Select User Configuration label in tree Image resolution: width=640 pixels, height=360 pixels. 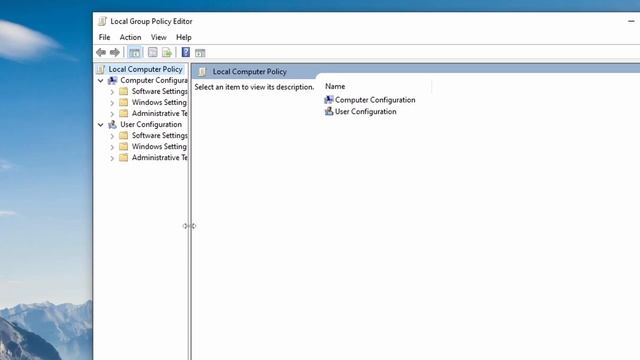pos(151,124)
